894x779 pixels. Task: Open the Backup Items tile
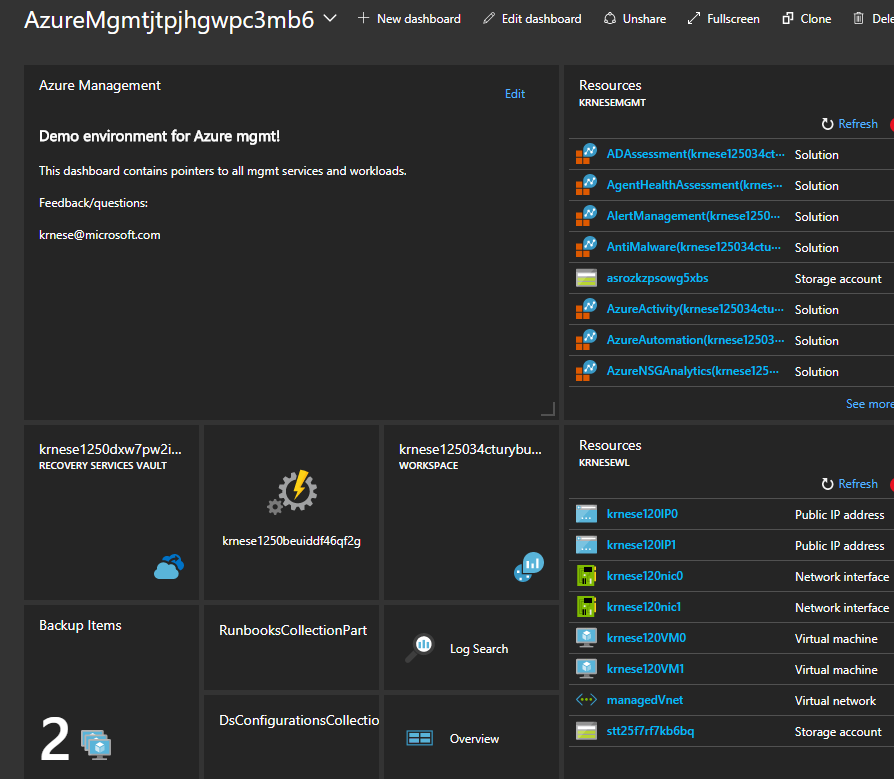(111, 692)
